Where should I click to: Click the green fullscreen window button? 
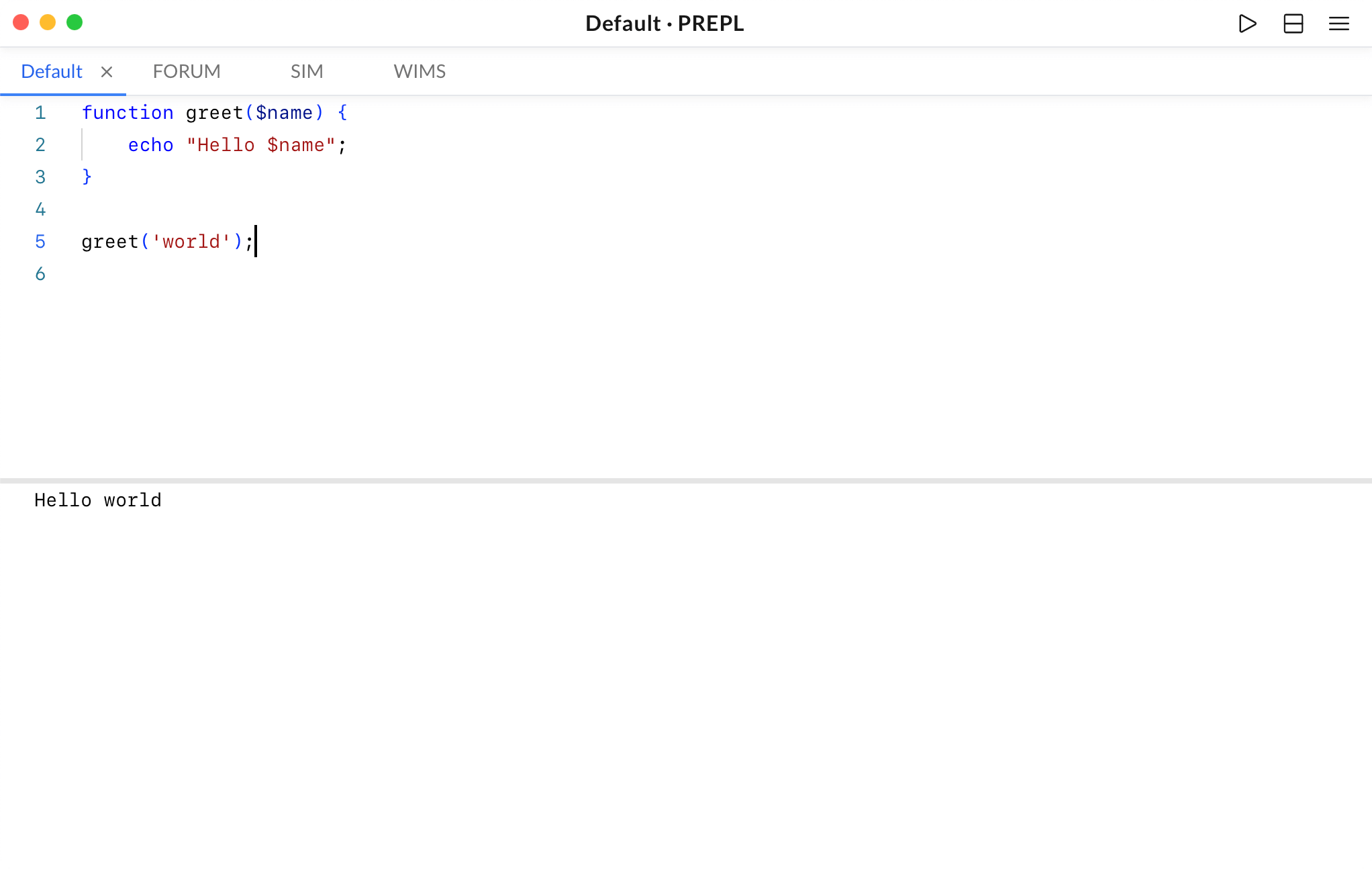click(x=75, y=23)
